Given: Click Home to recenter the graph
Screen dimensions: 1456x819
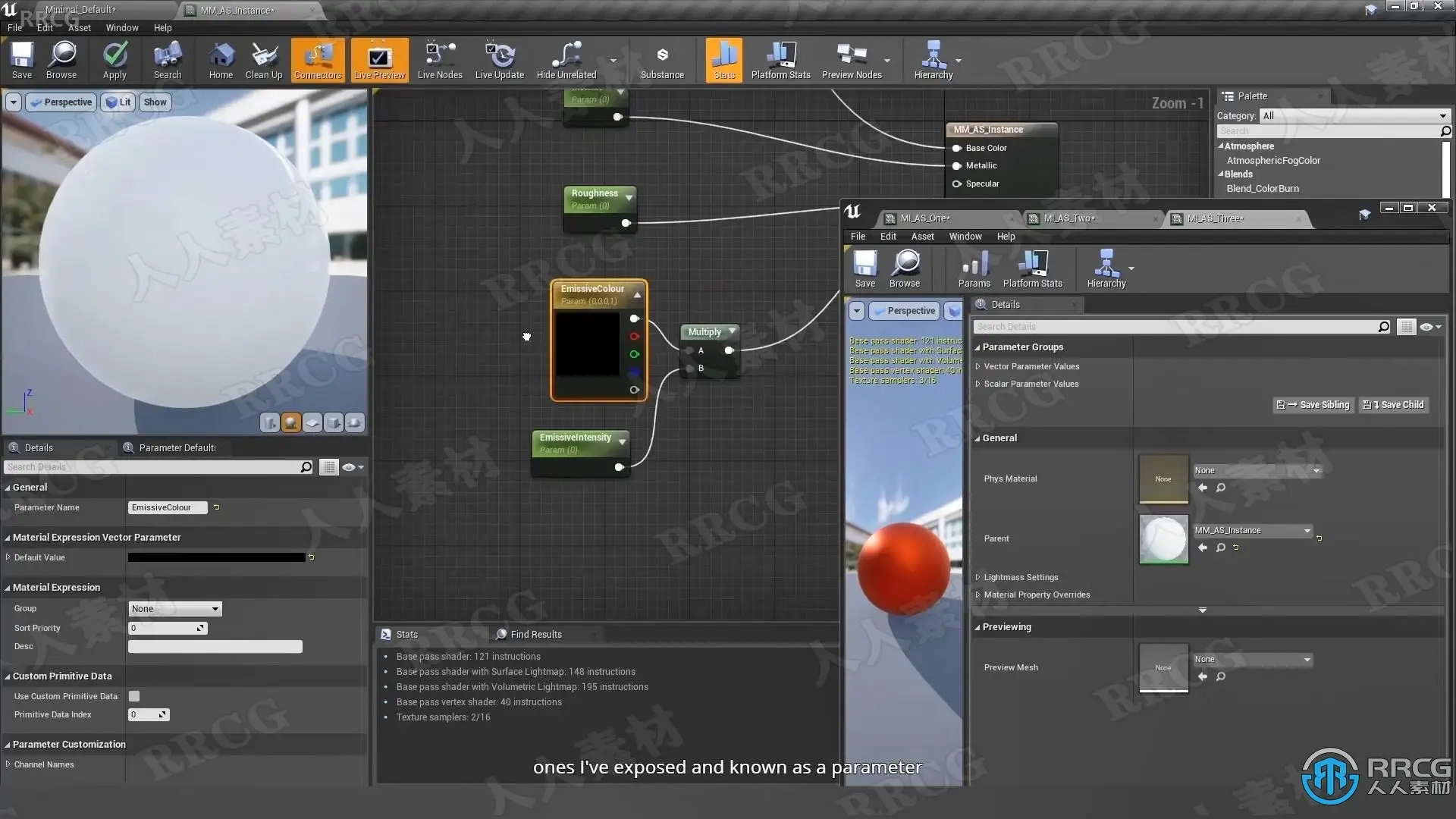Looking at the screenshot, I should (x=221, y=60).
